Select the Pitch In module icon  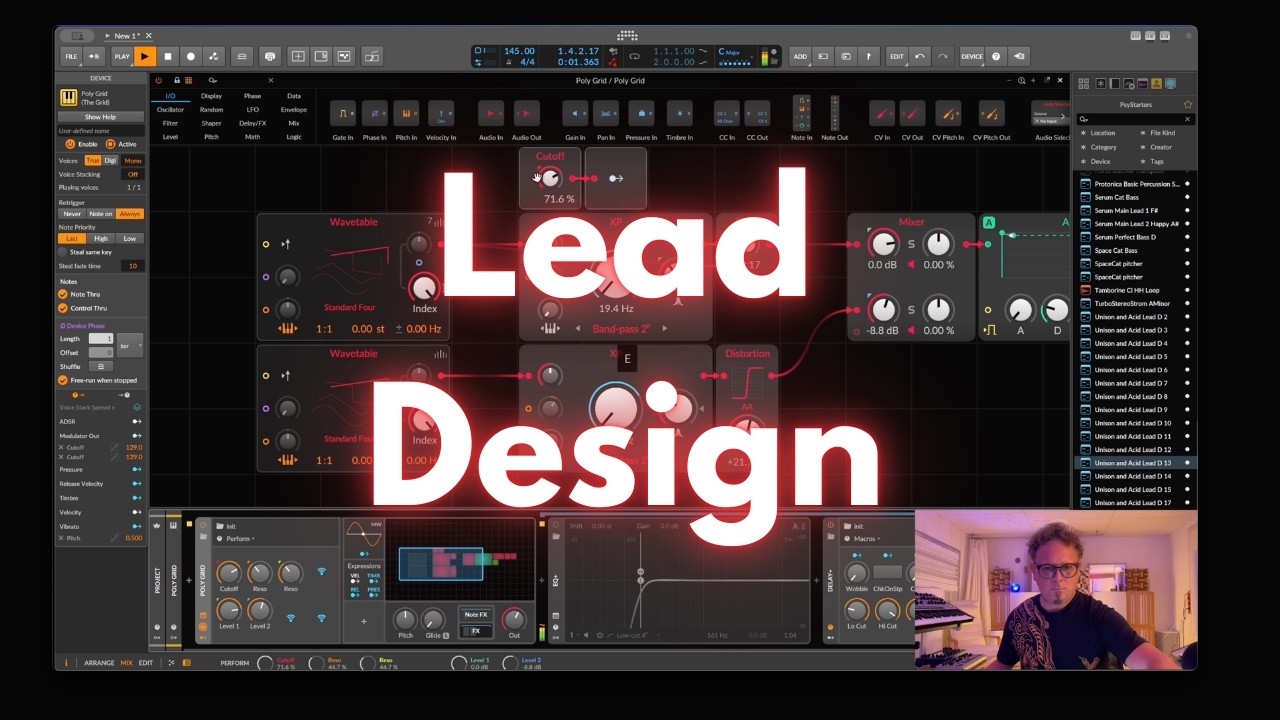[x=406, y=113]
